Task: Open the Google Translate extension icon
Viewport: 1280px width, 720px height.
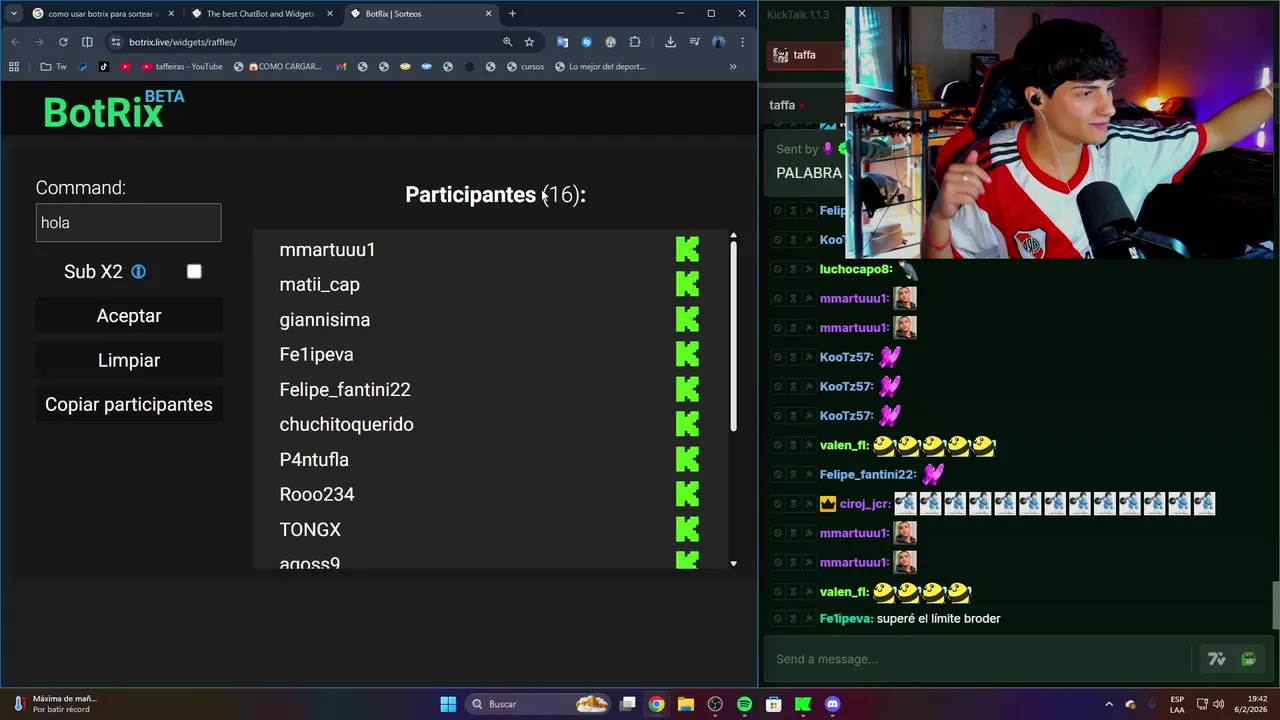Action: pyautogui.click(x=562, y=42)
